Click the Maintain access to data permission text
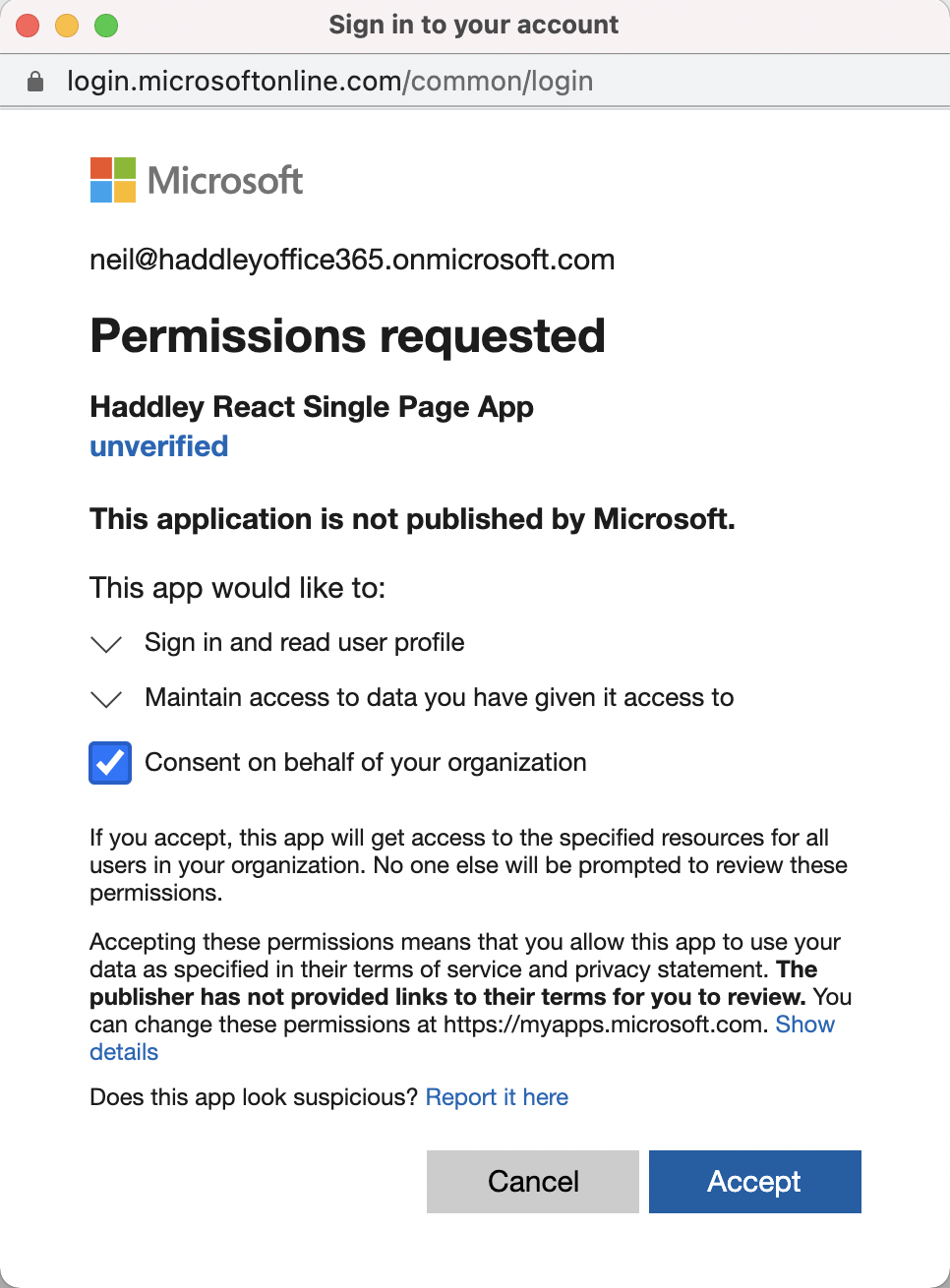Viewport: 950px width, 1288px height. (439, 698)
